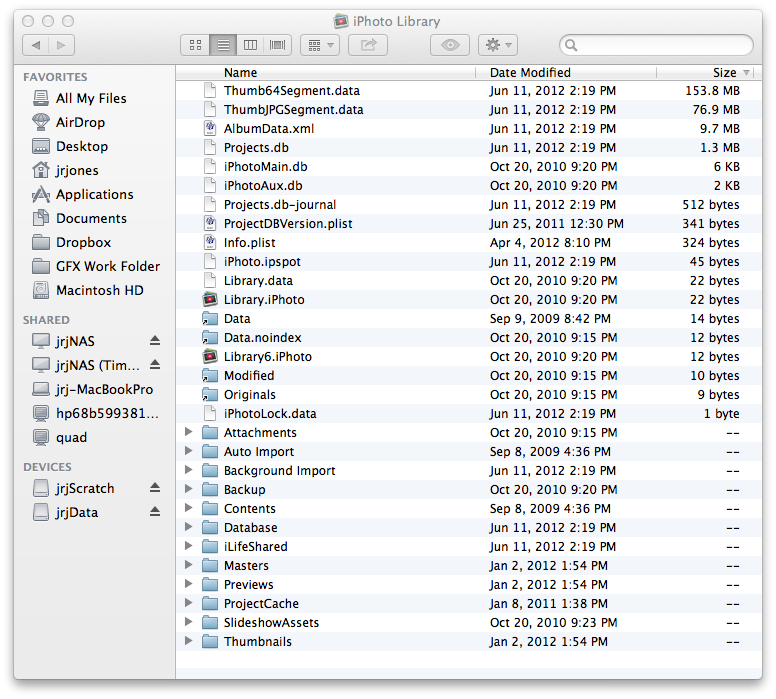
Task: Select Library.iPhoto file icon
Action: [210, 300]
